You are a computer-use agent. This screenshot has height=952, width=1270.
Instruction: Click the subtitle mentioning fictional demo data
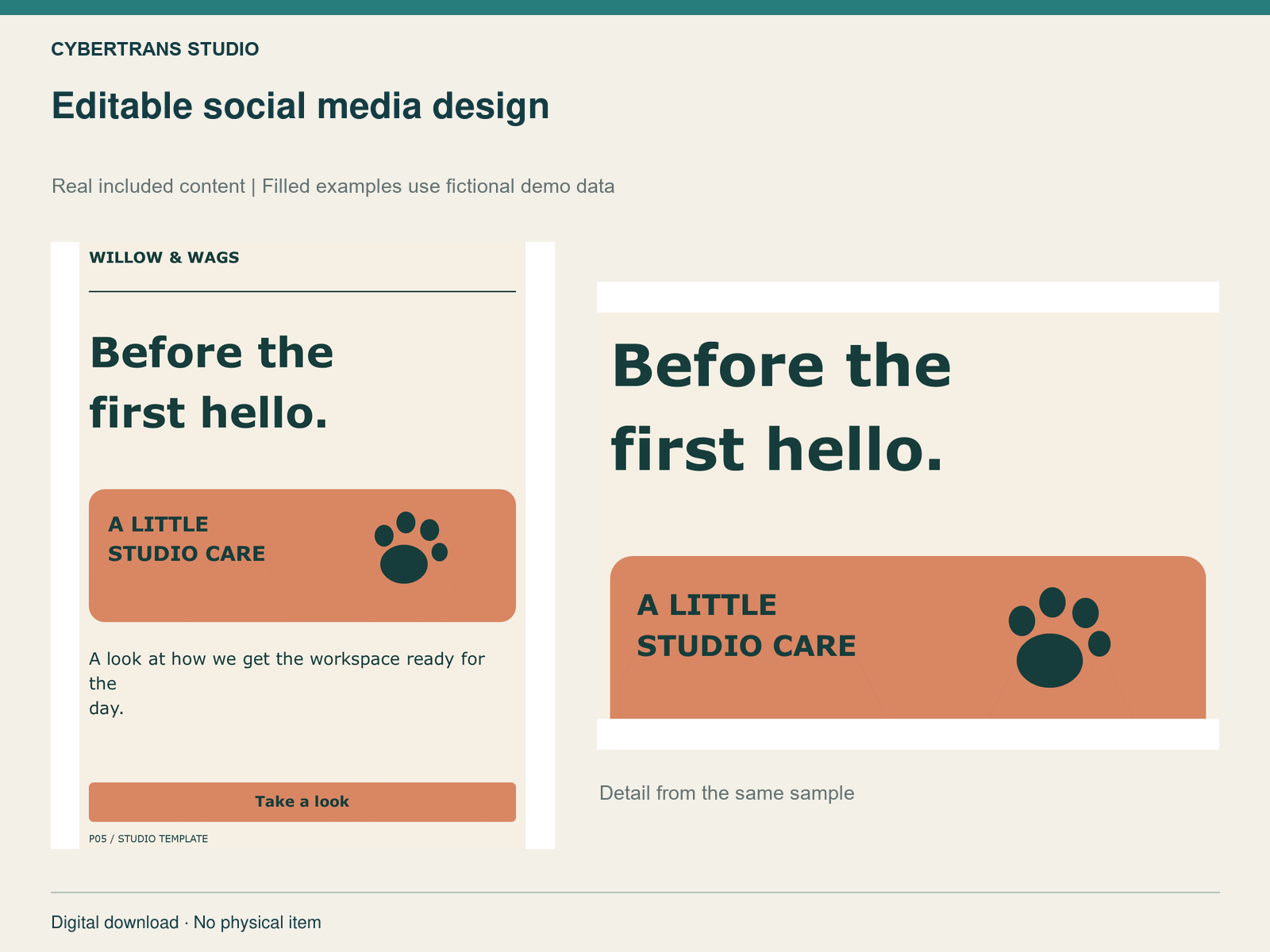[333, 186]
